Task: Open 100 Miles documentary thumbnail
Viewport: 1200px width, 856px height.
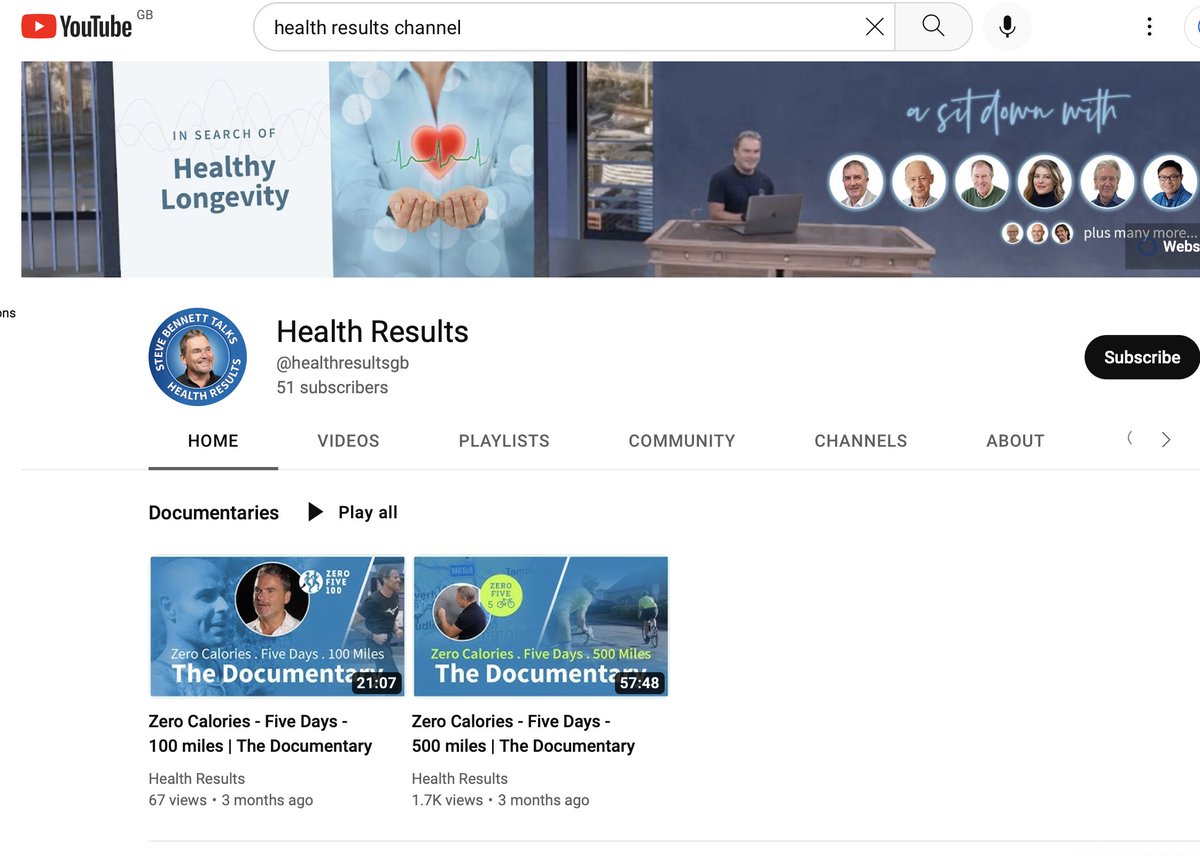Action: (x=277, y=626)
